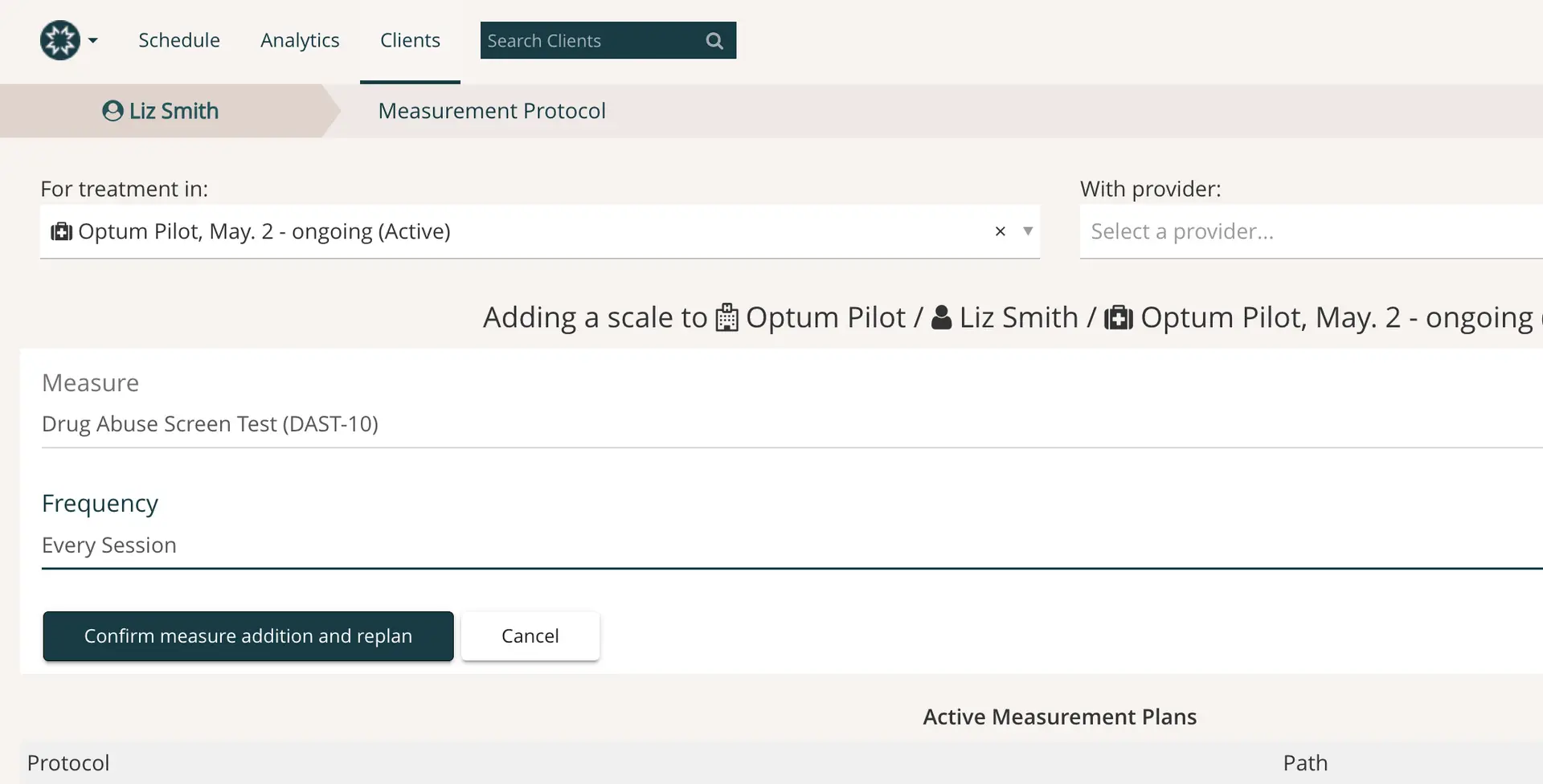Click Confirm measure addition and replan
The height and width of the screenshot is (784, 1543).
248,636
